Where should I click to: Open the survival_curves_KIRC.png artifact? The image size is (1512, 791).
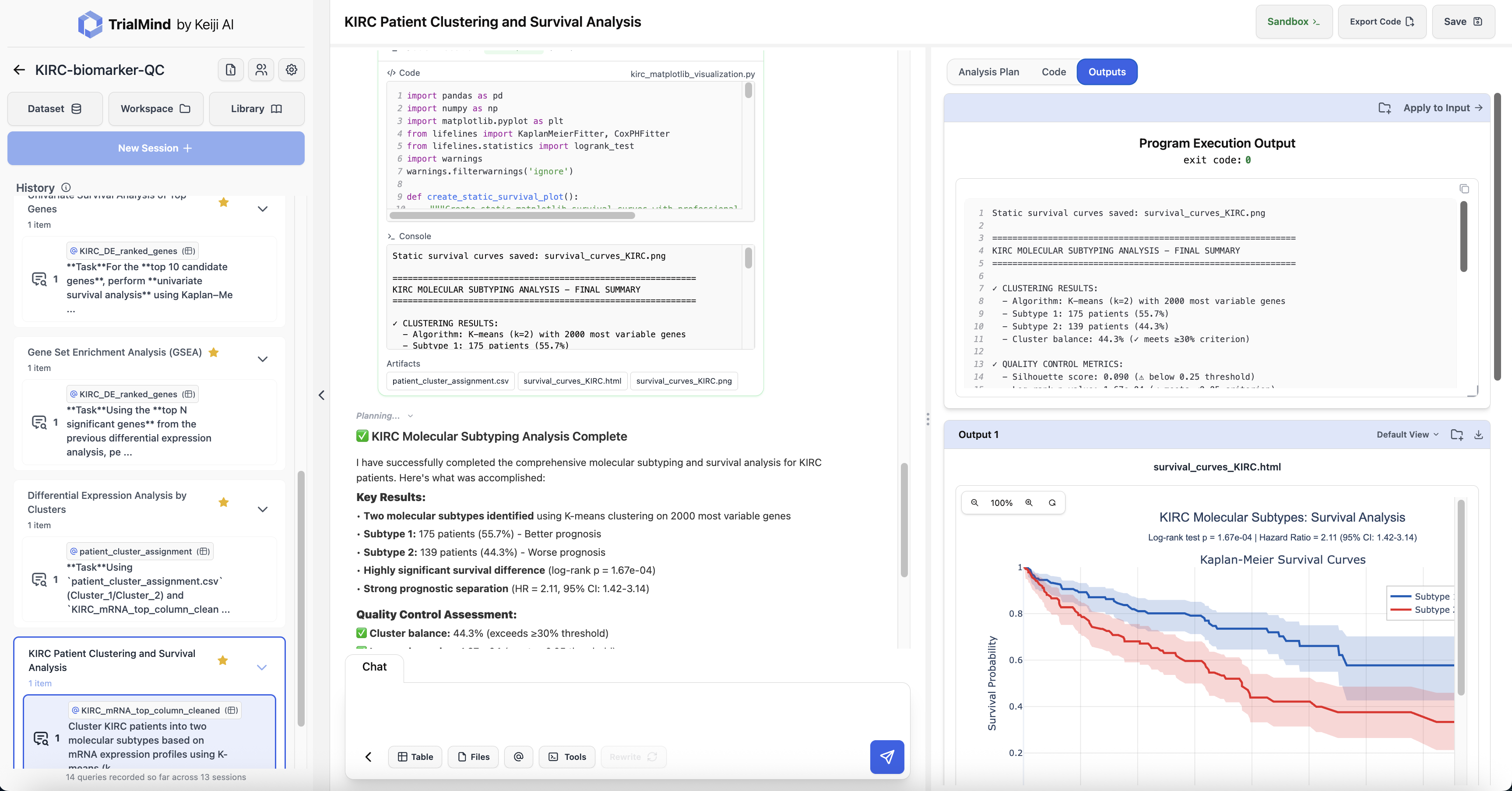pyautogui.click(x=683, y=381)
